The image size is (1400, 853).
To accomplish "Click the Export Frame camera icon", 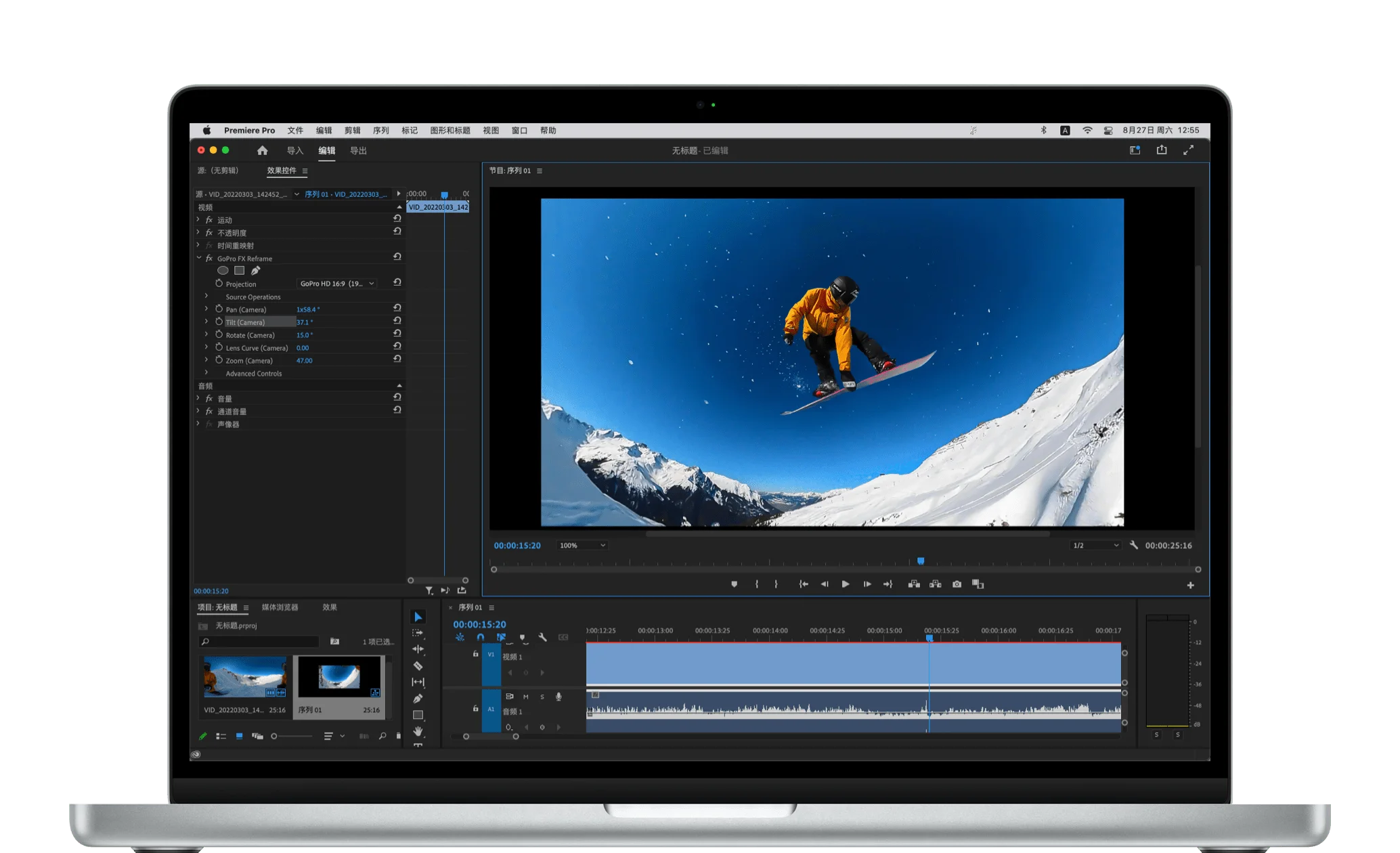I will 957,584.
